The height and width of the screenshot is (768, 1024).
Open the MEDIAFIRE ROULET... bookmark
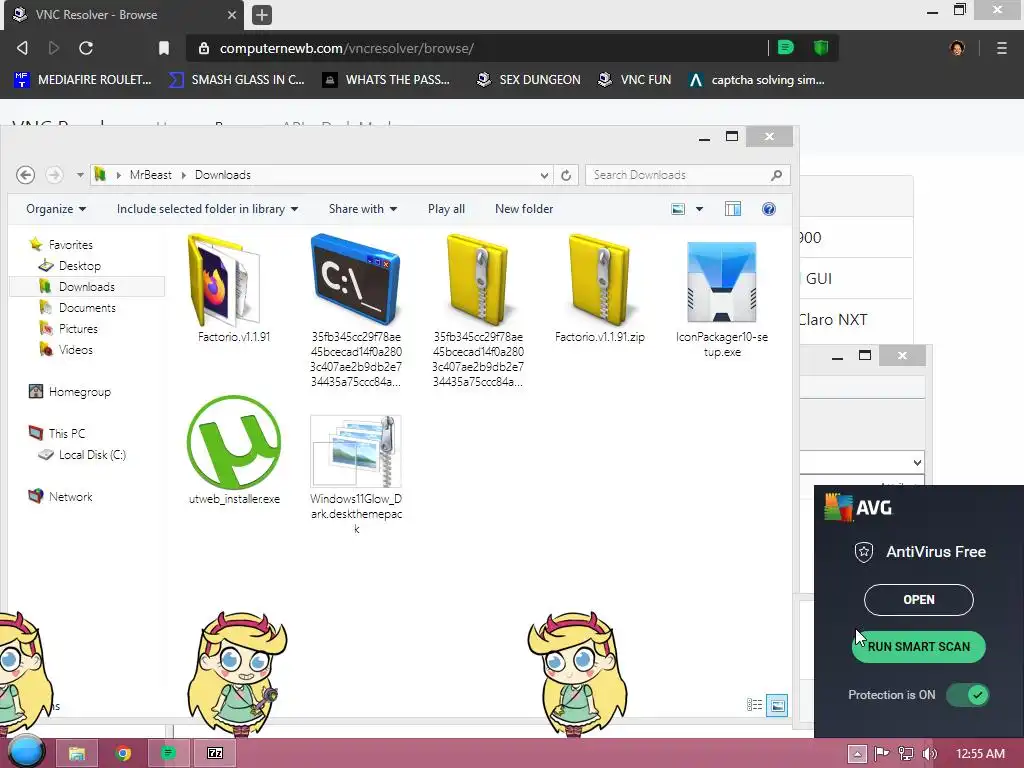[83, 80]
